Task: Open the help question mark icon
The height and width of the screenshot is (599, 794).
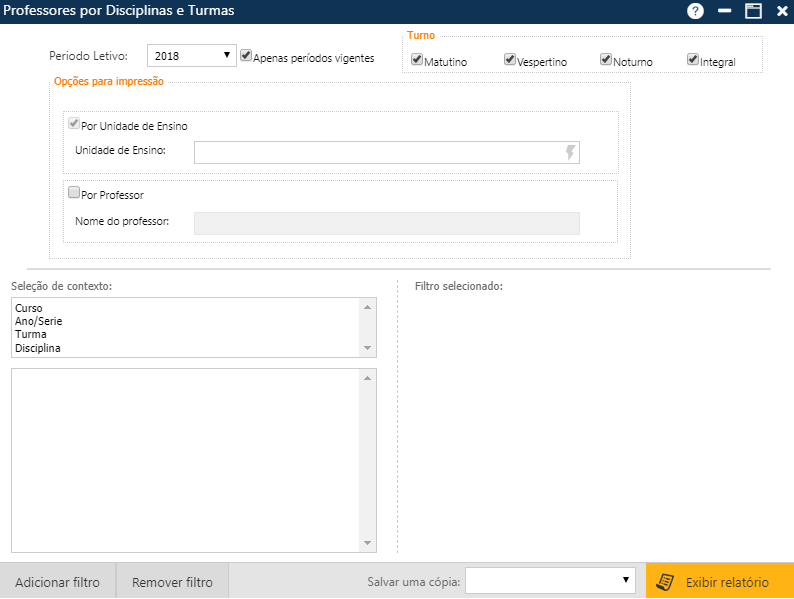Action: [x=695, y=11]
